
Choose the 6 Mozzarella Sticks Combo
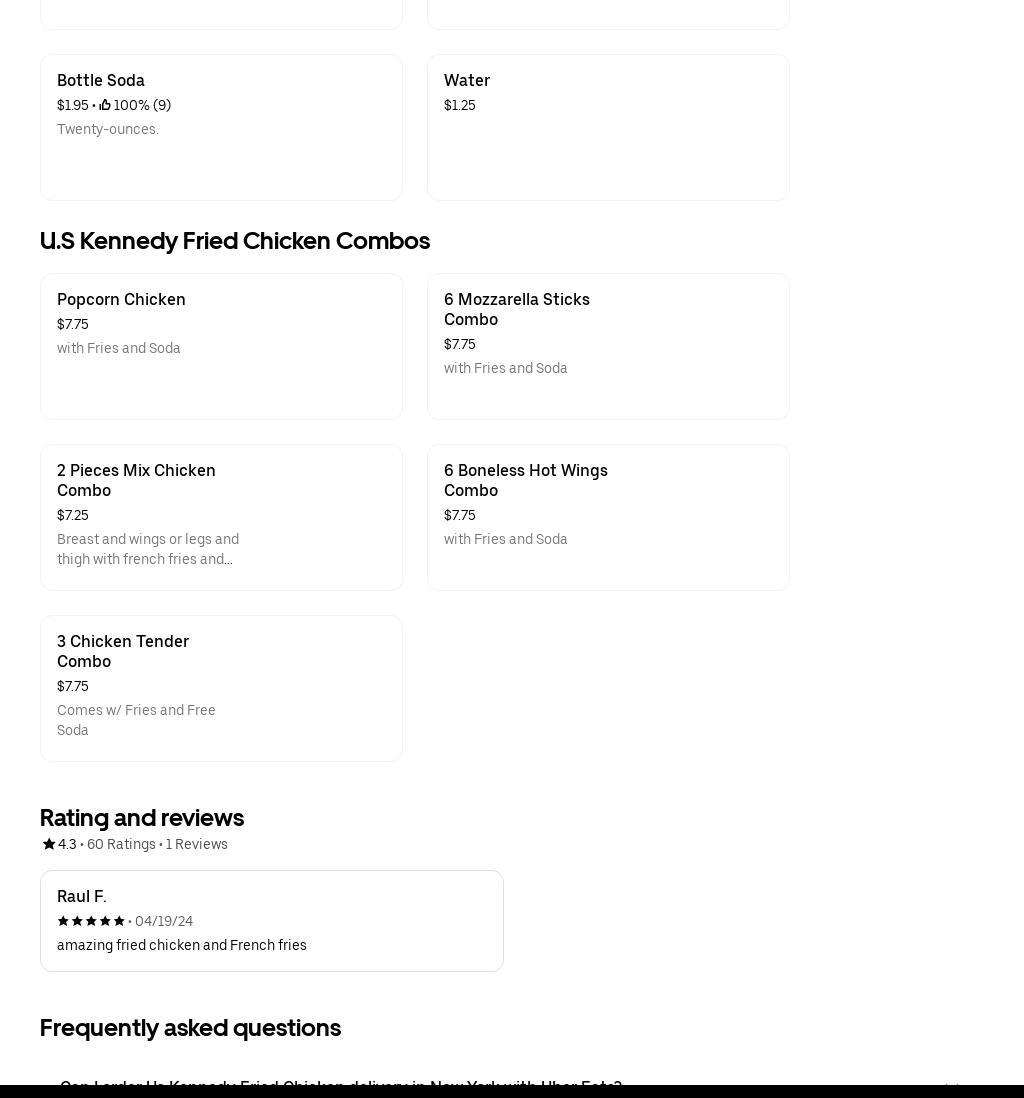coord(608,346)
